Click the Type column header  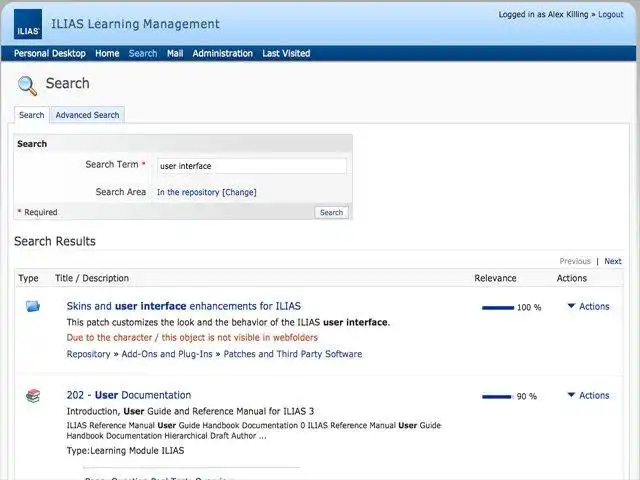(x=28, y=278)
